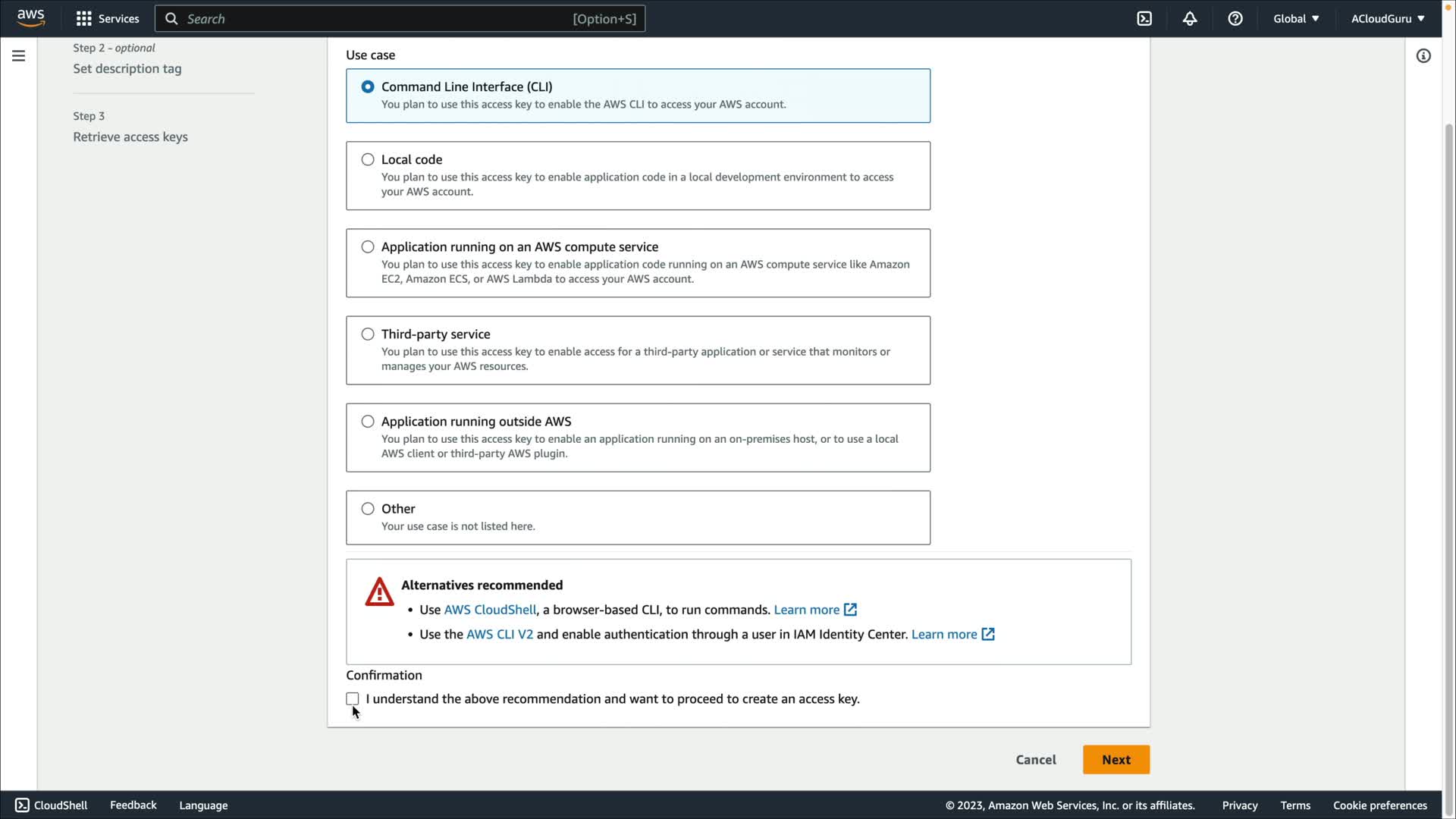The width and height of the screenshot is (1456, 819).
Task: Expand the hamburger side navigation
Action: click(x=18, y=55)
